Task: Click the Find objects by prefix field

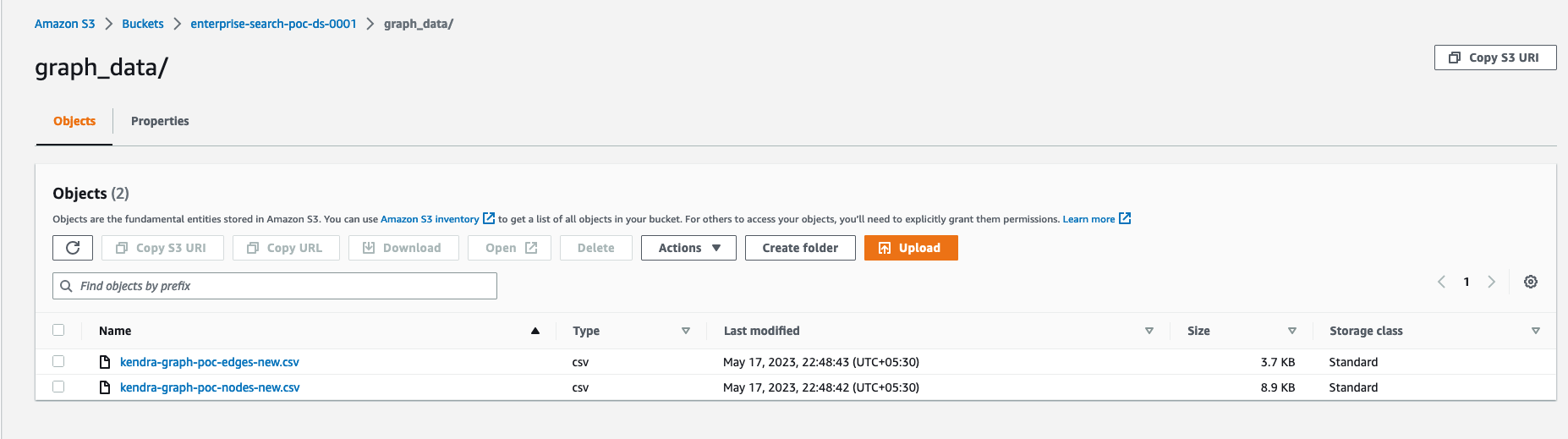Action: click(275, 286)
